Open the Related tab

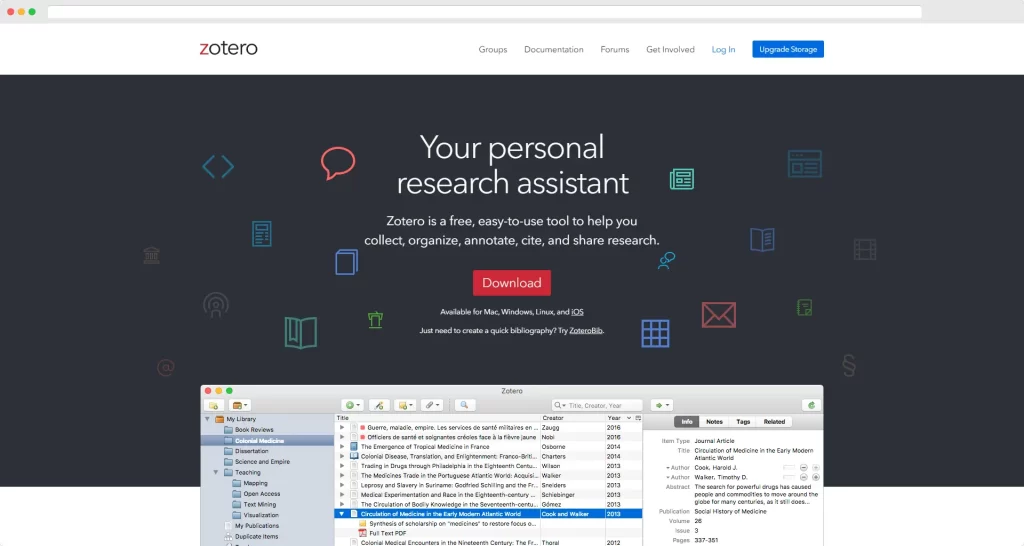pos(774,422)
